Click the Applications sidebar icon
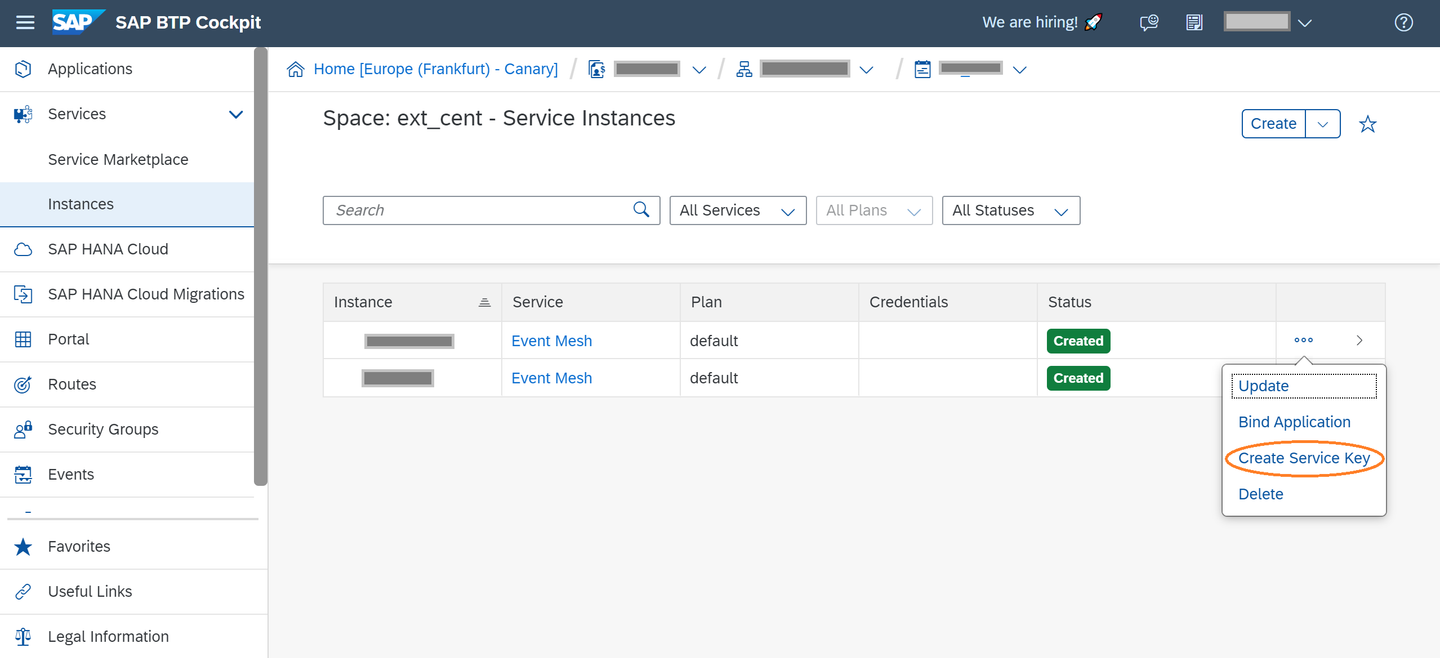Image resolution: width=1440 pixels, height=658 pixels. (23, 69)
